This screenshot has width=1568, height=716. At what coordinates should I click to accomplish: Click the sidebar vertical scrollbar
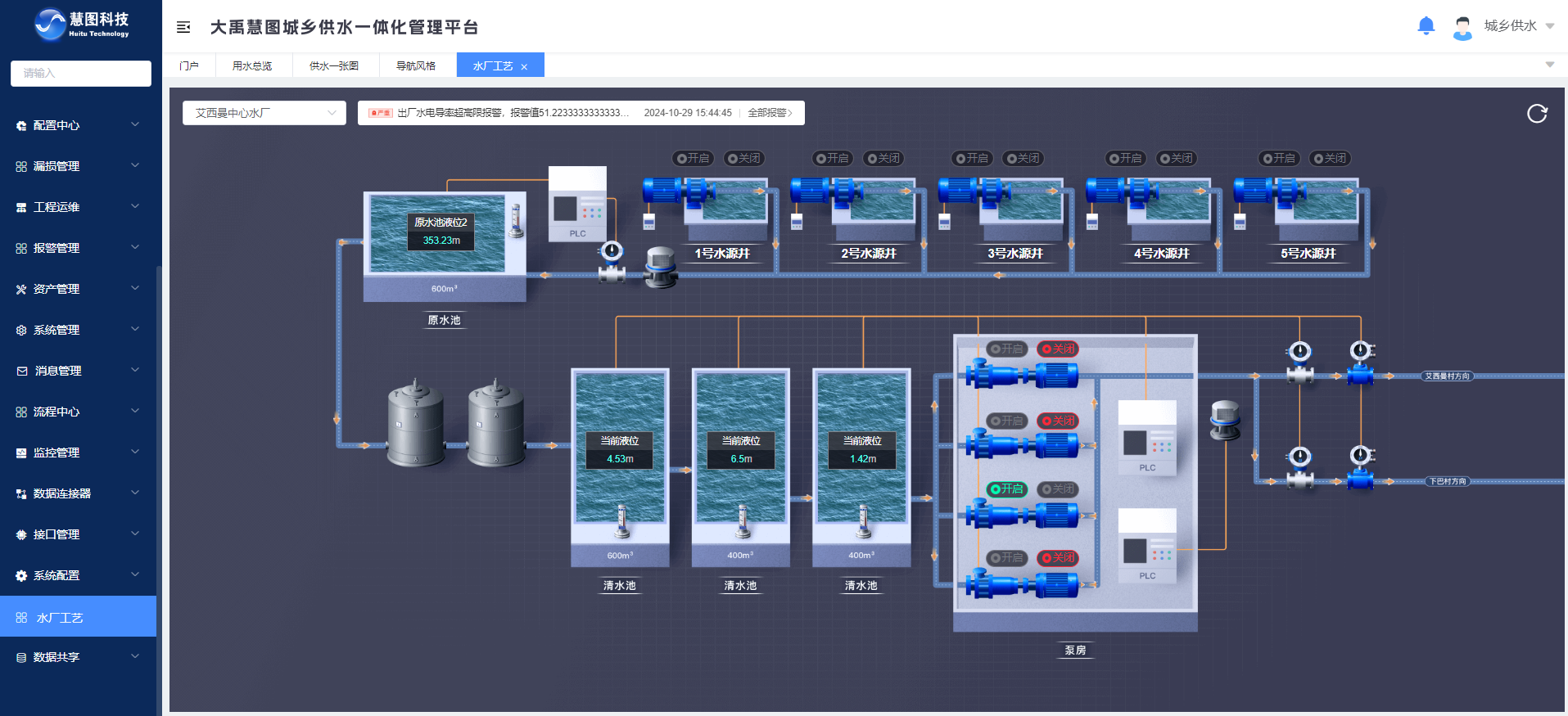pos(159,409)
